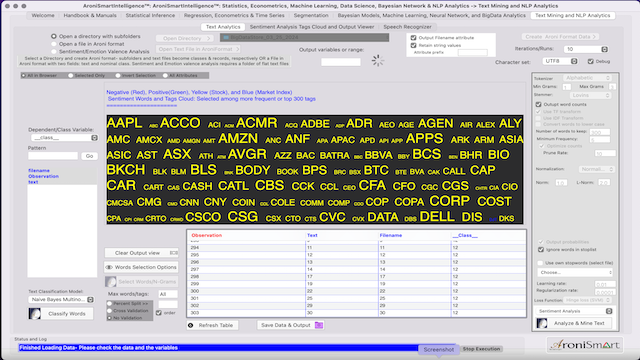Viewport: 640px width, 360px height.
Task: Click the Pattern input field
Action: coord(53,156)
